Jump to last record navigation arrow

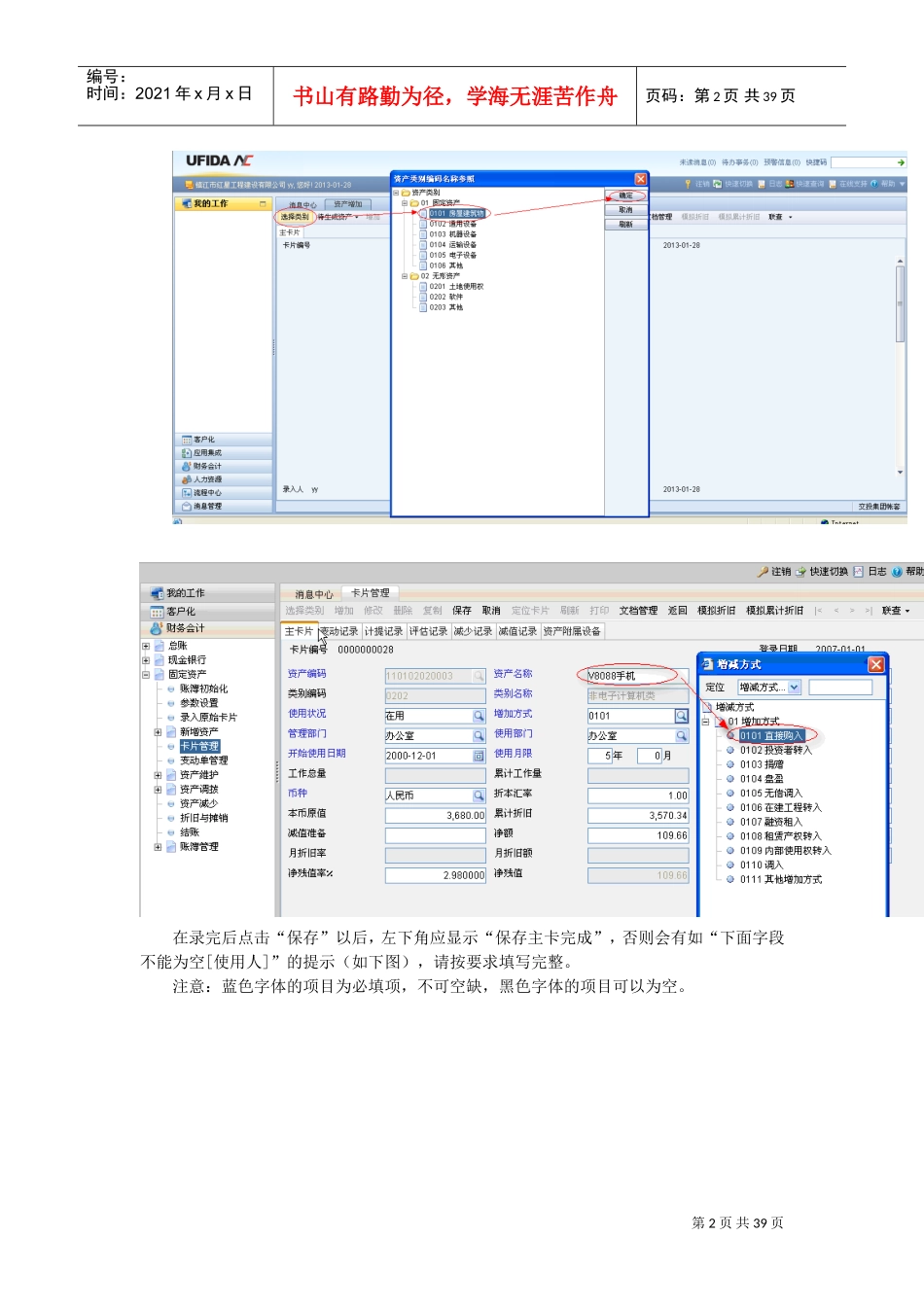click(869, 611)
